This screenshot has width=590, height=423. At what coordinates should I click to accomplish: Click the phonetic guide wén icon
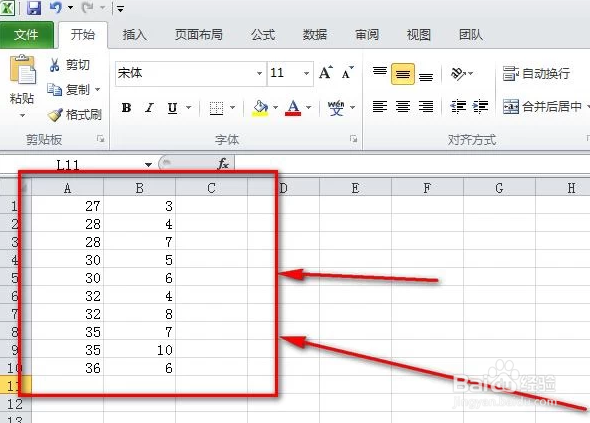(336, 108)
